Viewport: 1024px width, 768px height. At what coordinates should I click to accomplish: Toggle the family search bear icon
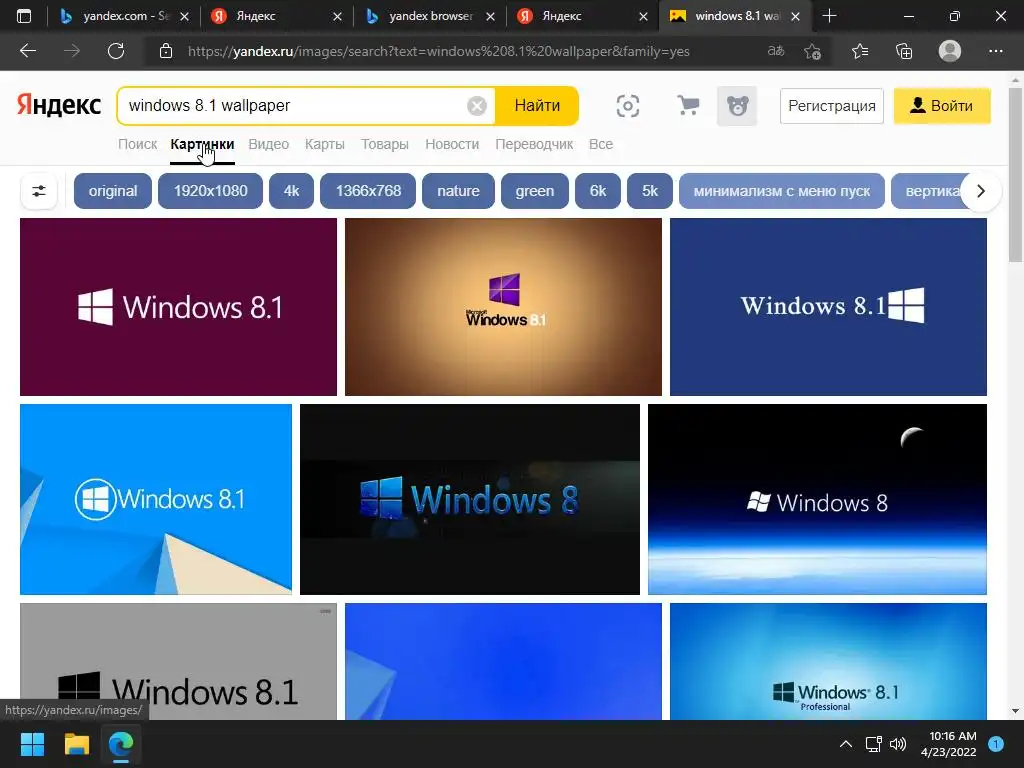click(737, 106)
